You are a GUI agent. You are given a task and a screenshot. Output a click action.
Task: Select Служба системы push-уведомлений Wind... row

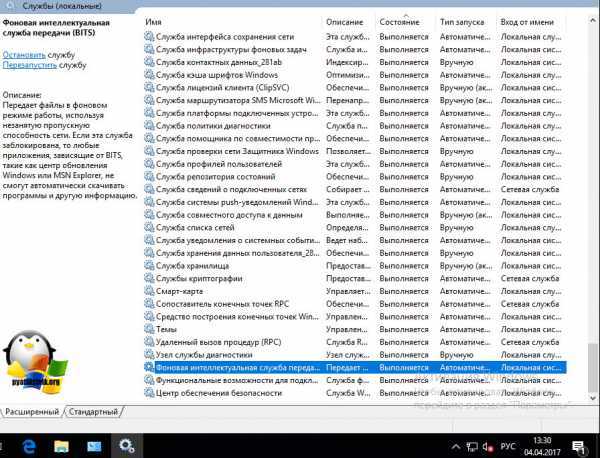click(355, 202)
